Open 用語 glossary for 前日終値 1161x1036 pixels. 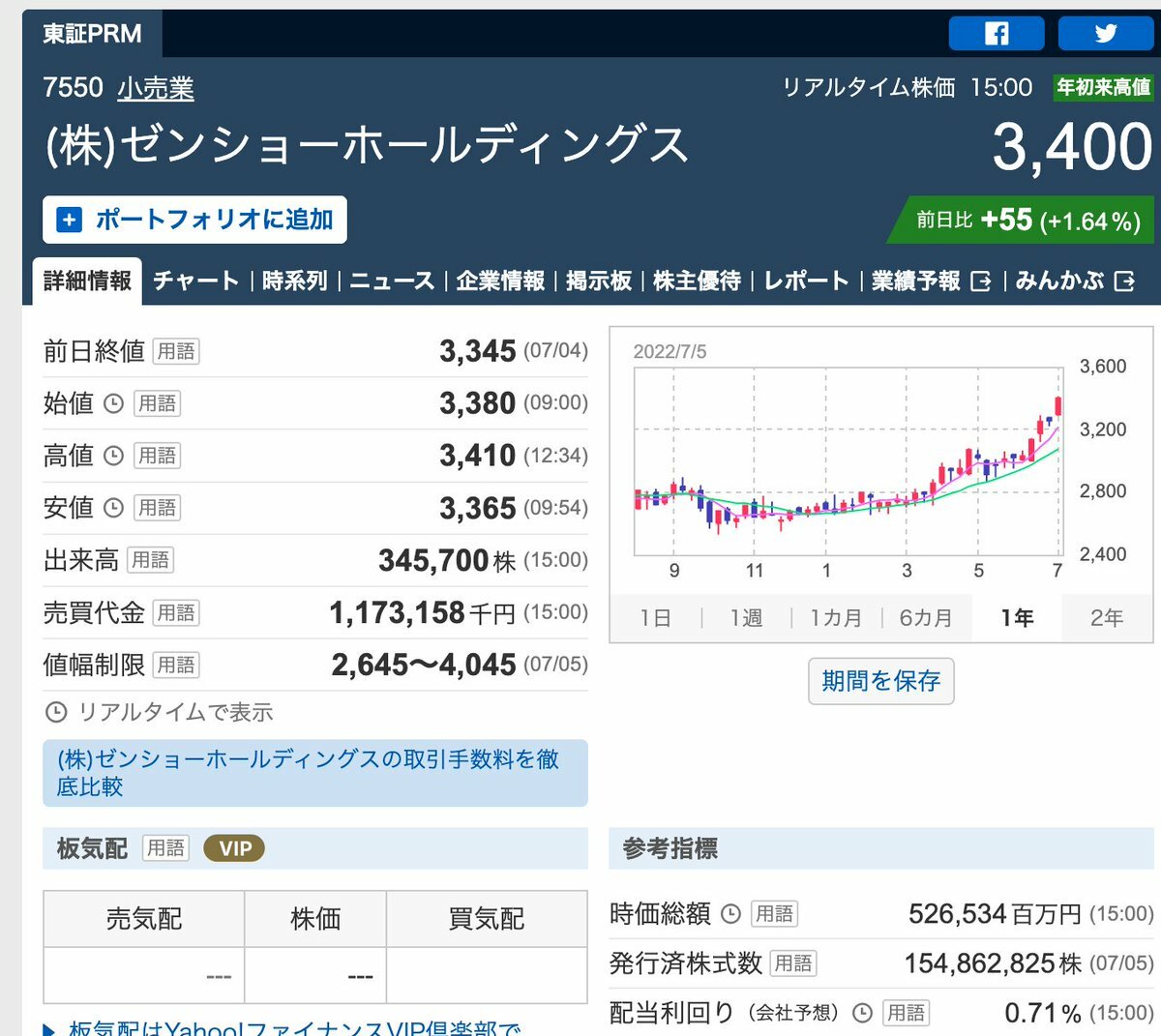coord(176,351)
